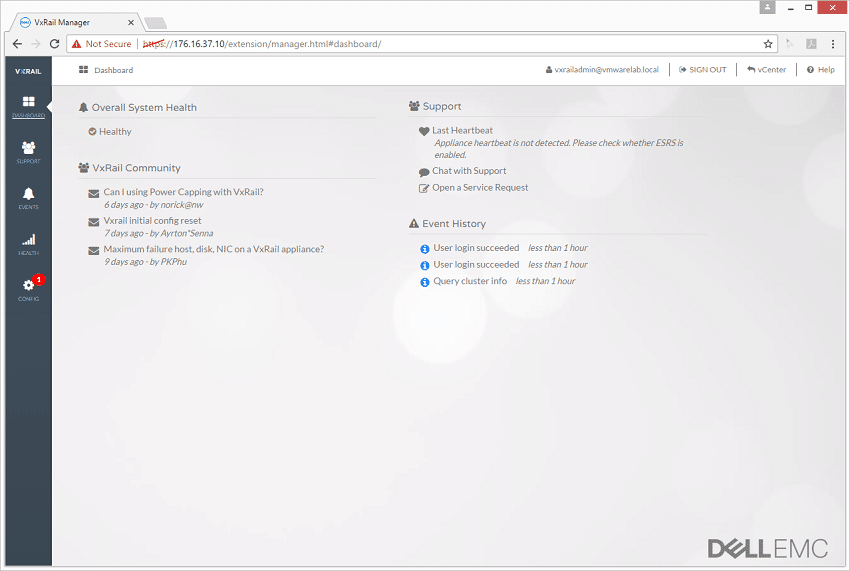Click '9 days ago - by PKPhu' text

click(x=145, y=262)
